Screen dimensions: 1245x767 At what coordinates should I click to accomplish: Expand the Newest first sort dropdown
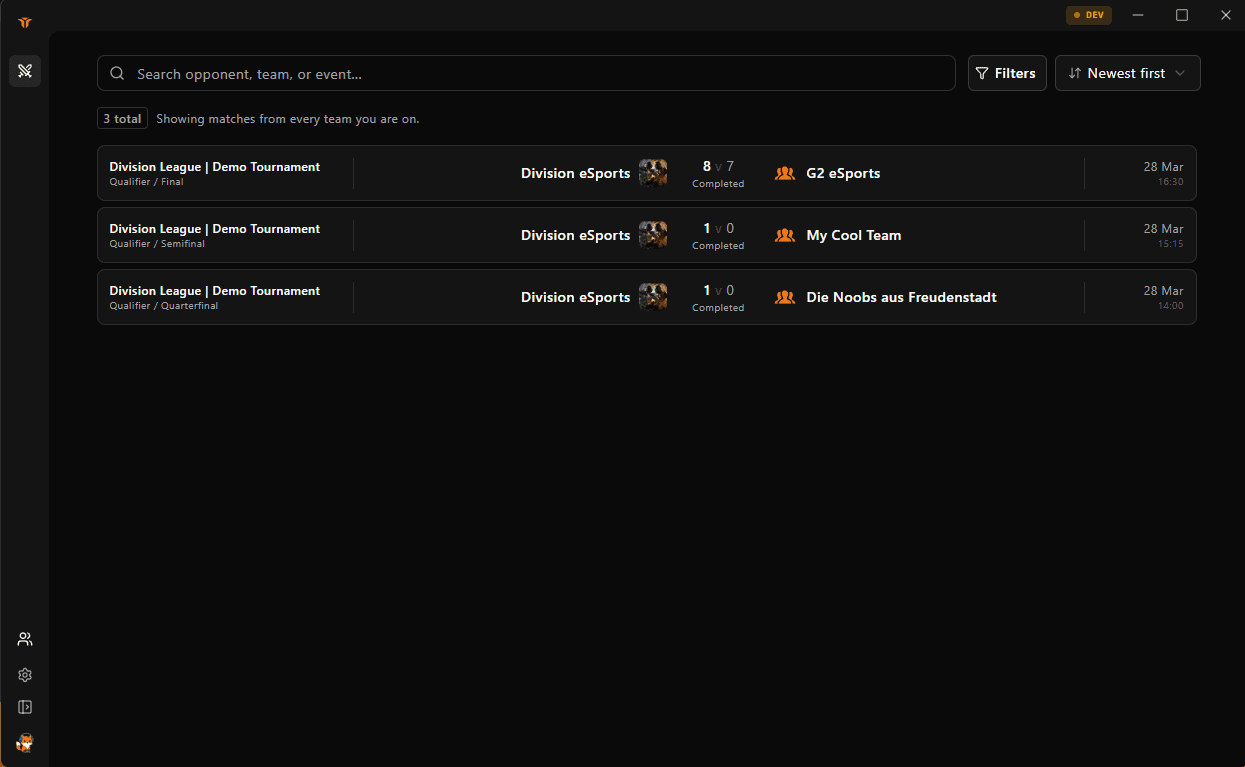click(1128, 73)
